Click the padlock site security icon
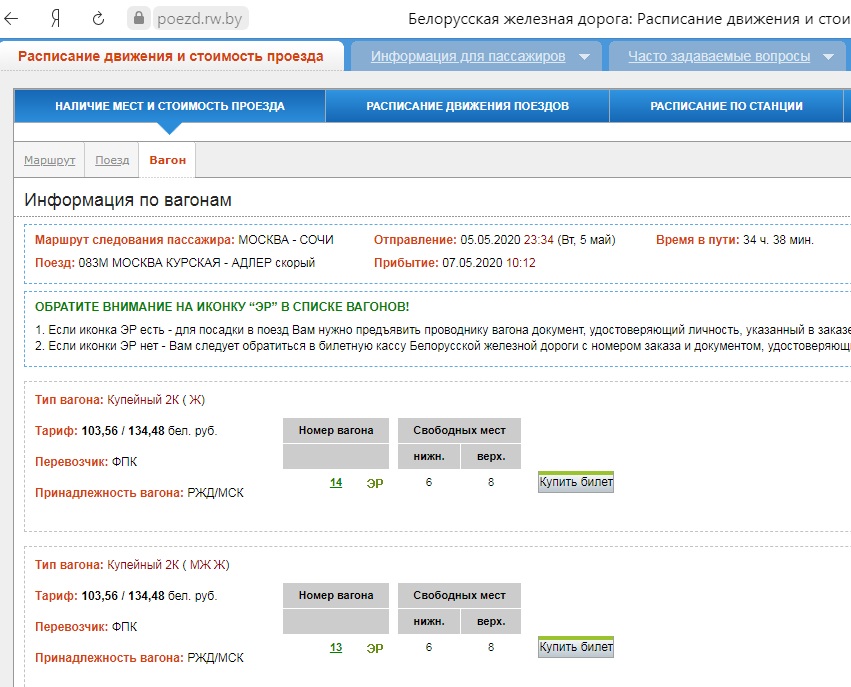This screenshot has height=687, width=851. click(x=138, y=19)
